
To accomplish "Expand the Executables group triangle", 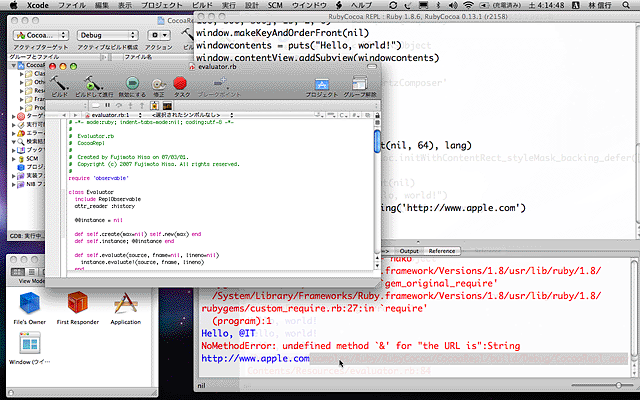I will (x=13, y=125).
